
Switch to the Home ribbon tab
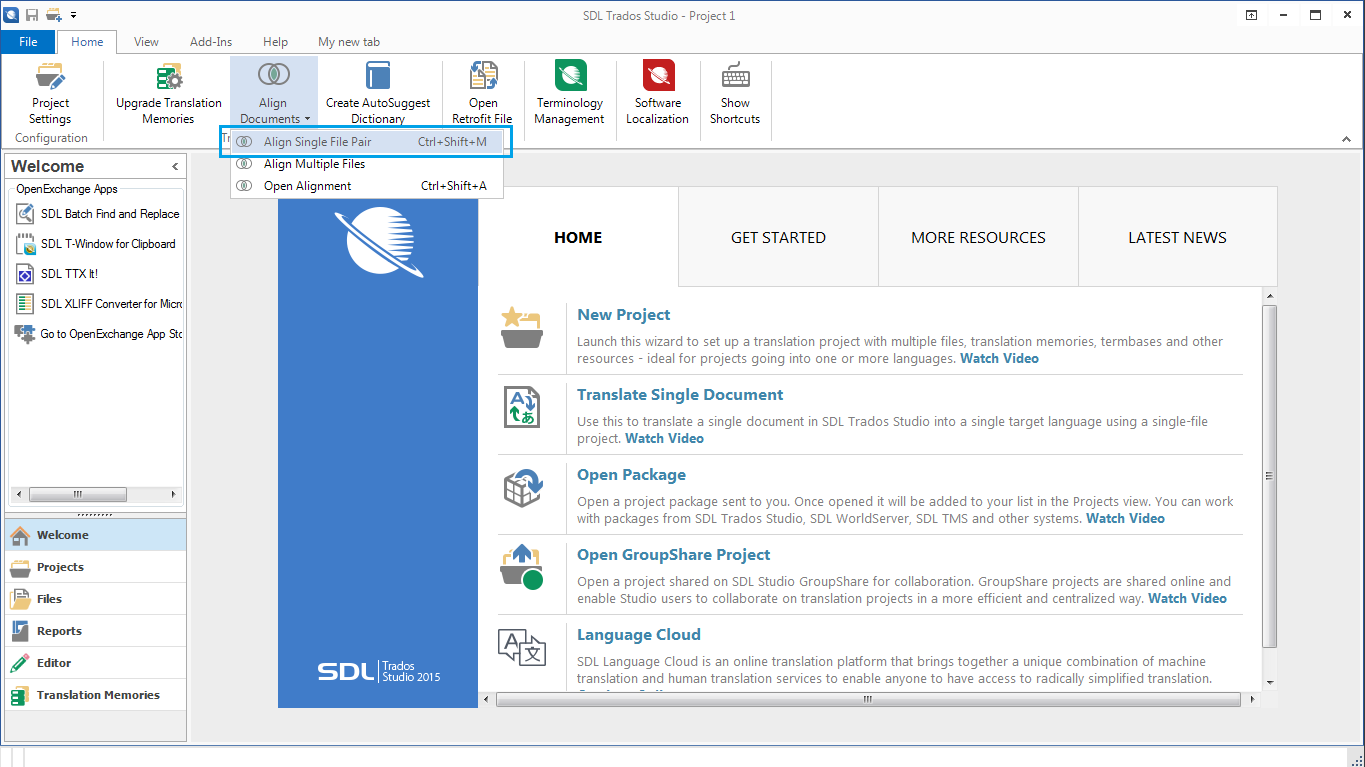(87, 42)
